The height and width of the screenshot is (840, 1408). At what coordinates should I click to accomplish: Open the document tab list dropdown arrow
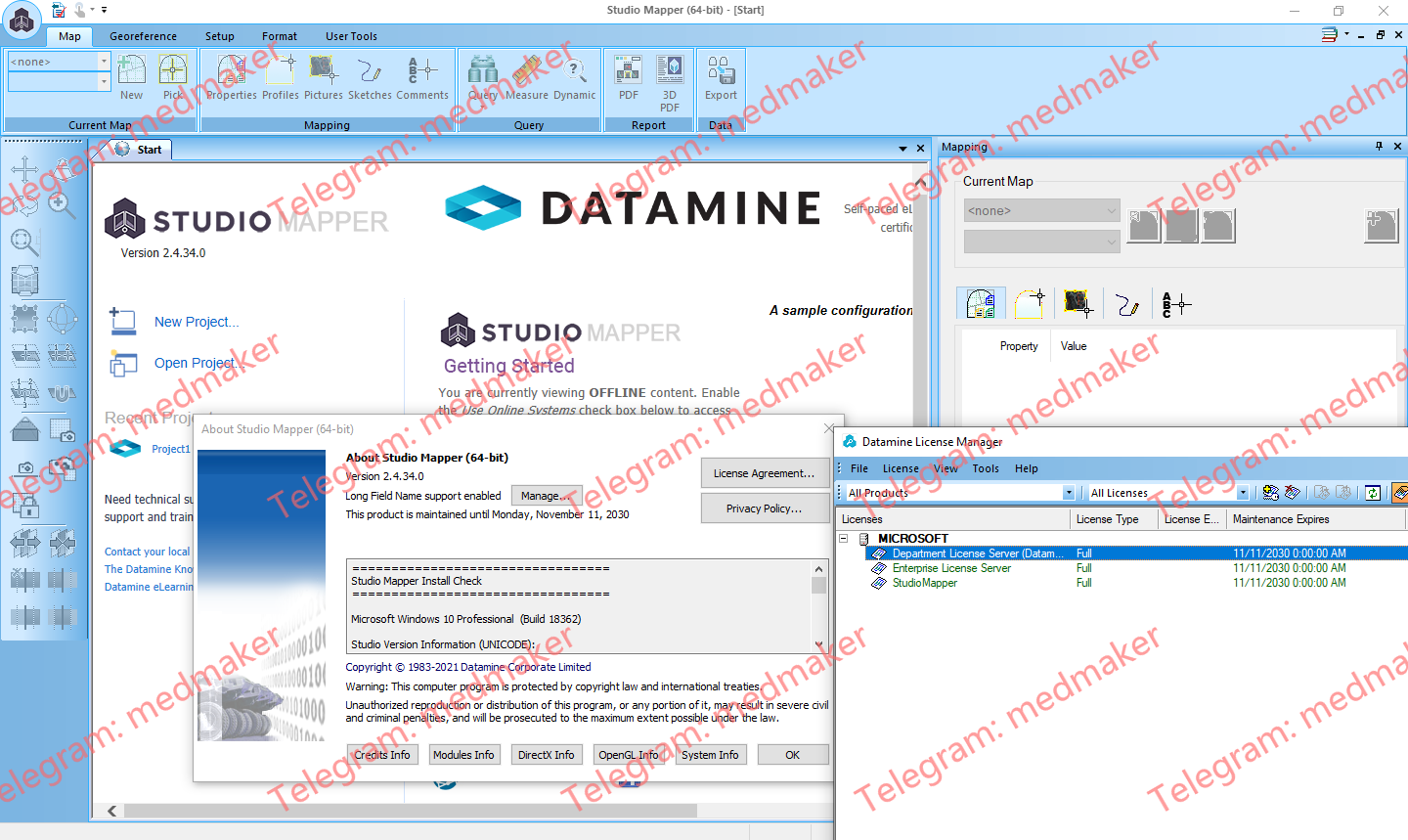pos(902,149)
